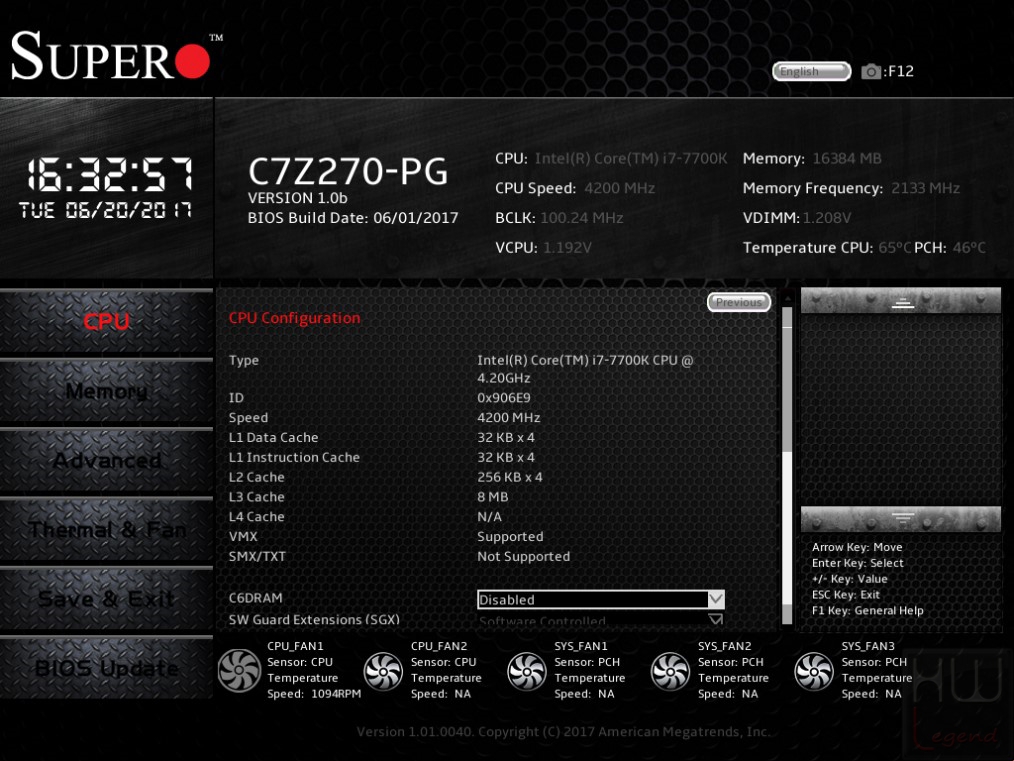
Task: Click the Intel Core i7-7700K CPU header text
Action: [631, 158]
